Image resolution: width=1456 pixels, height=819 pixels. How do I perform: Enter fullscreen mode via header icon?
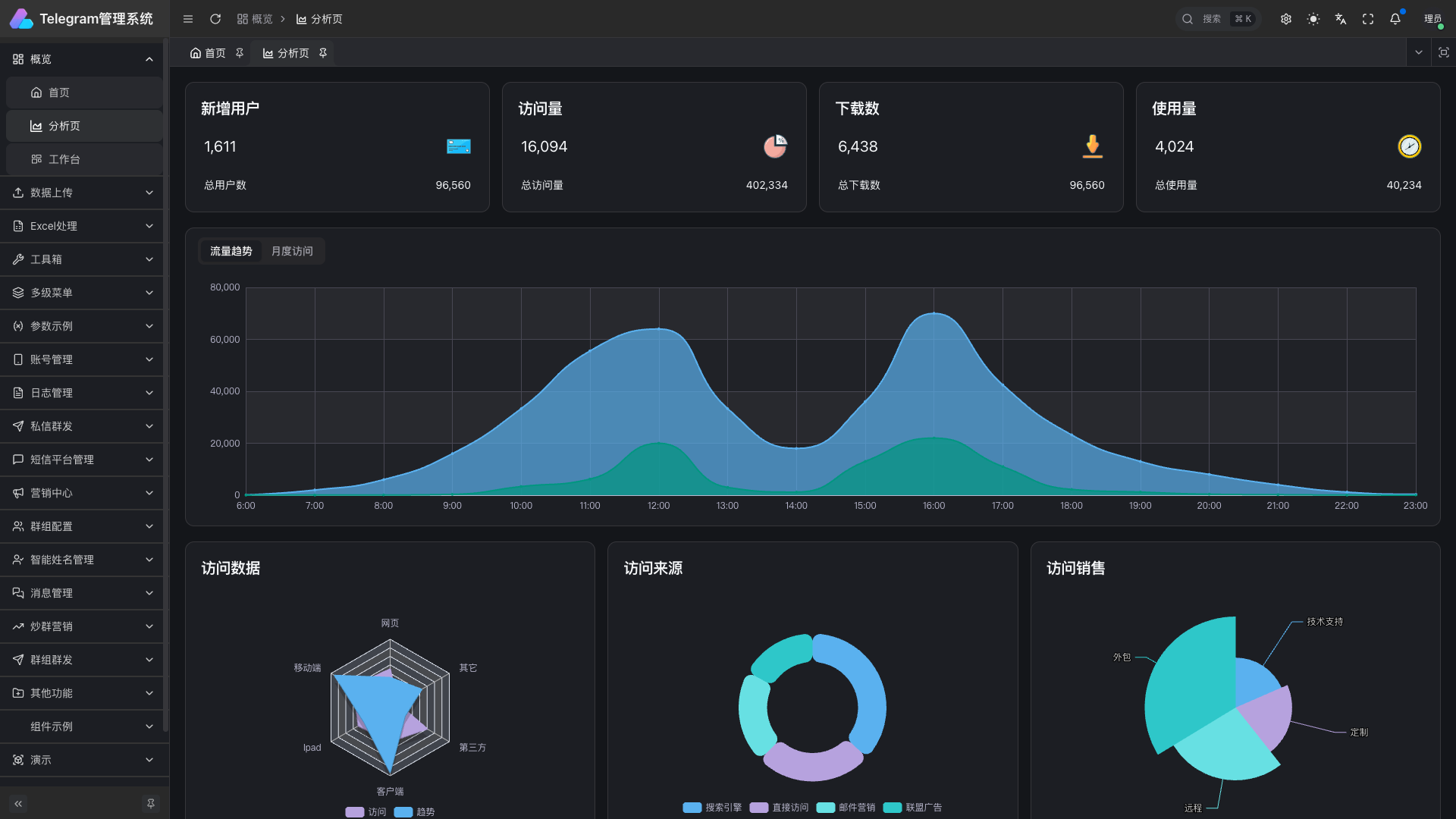coord(1368,19)
